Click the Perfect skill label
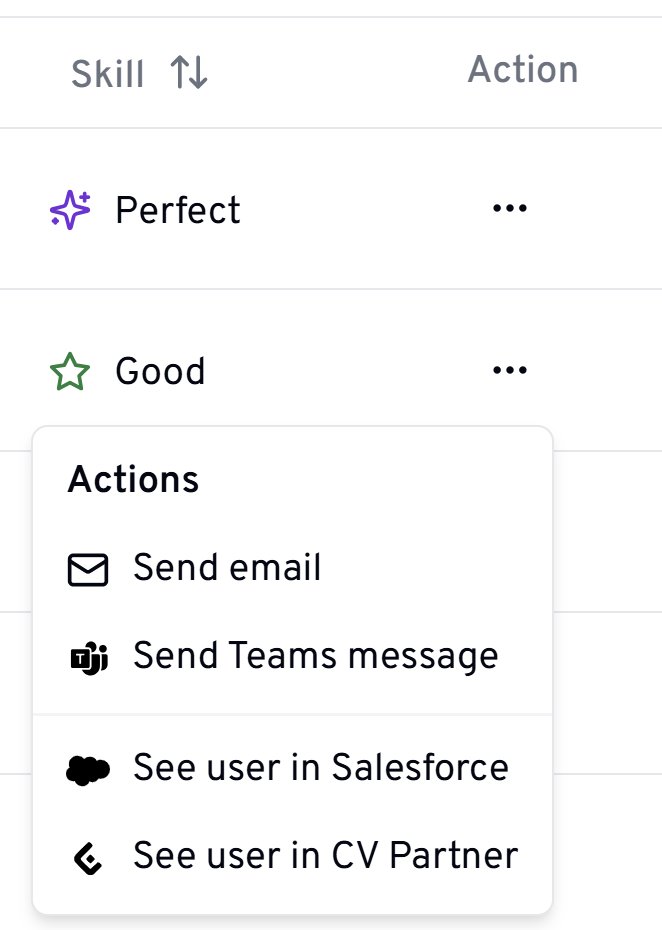The height and width of the screenshot is (930, 662). click(x=178, y=210)
